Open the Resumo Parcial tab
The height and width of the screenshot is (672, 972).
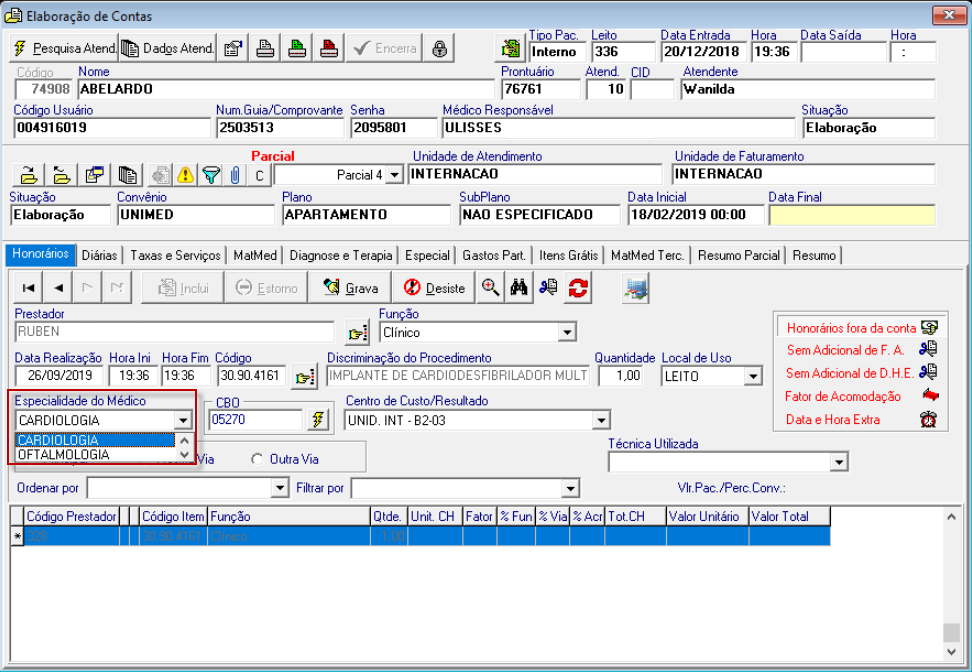[738, 255]
